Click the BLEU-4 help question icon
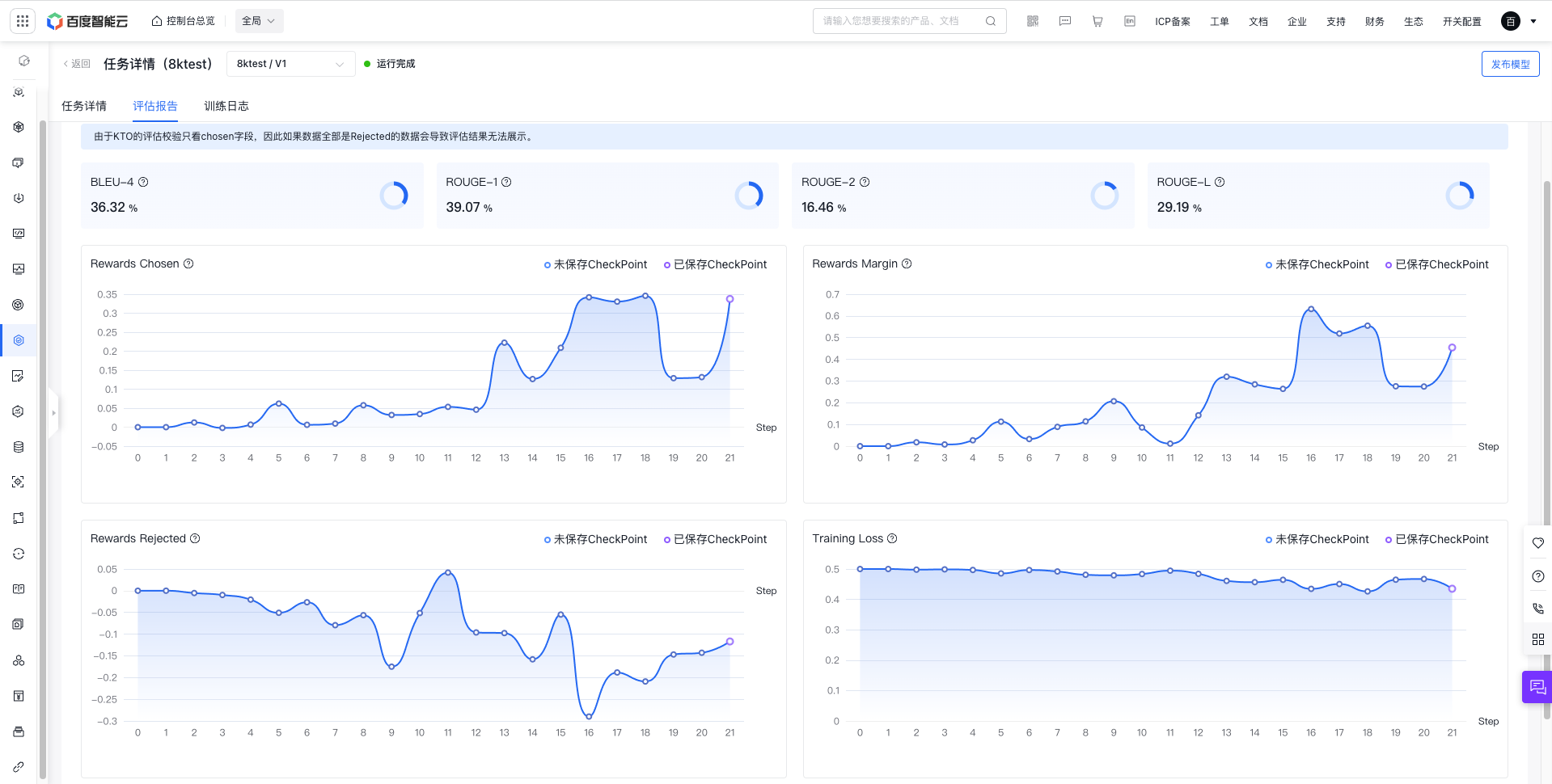Image resolution: width=1552 pixels, height=784 pixels. point(143,182)
